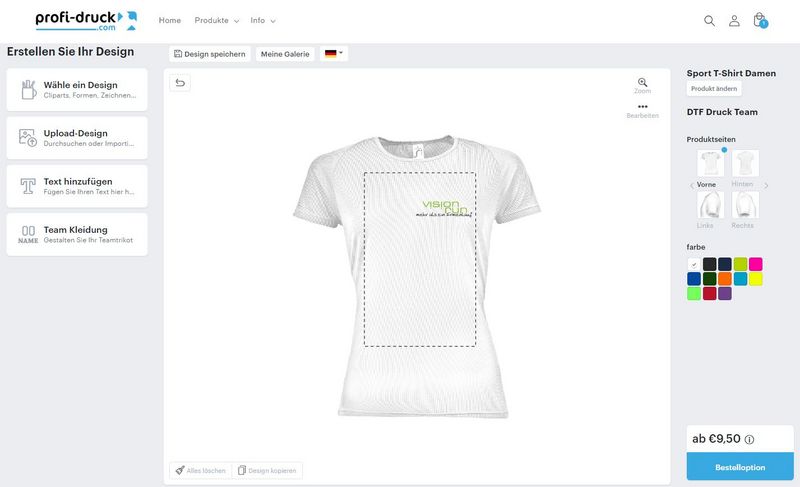This screenshot has width=800, height=487.
Task: Click the profi-druck.com logo
Action: (86, 21)
